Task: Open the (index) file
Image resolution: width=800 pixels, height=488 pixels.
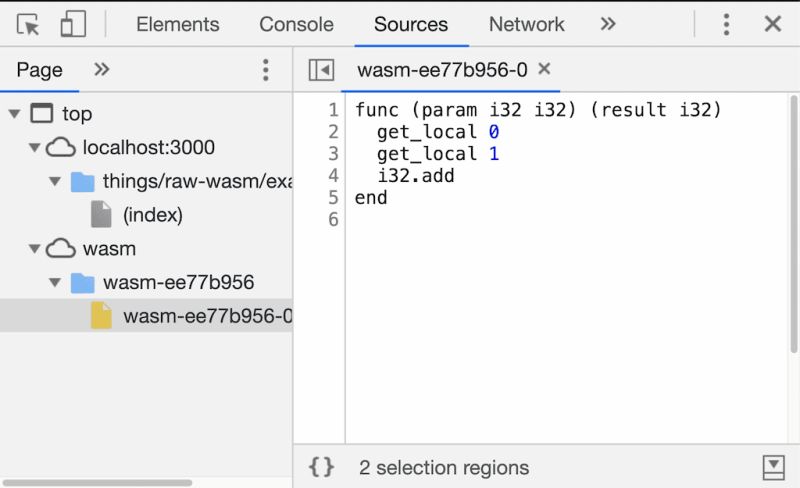Action: [x=153, y=215]
